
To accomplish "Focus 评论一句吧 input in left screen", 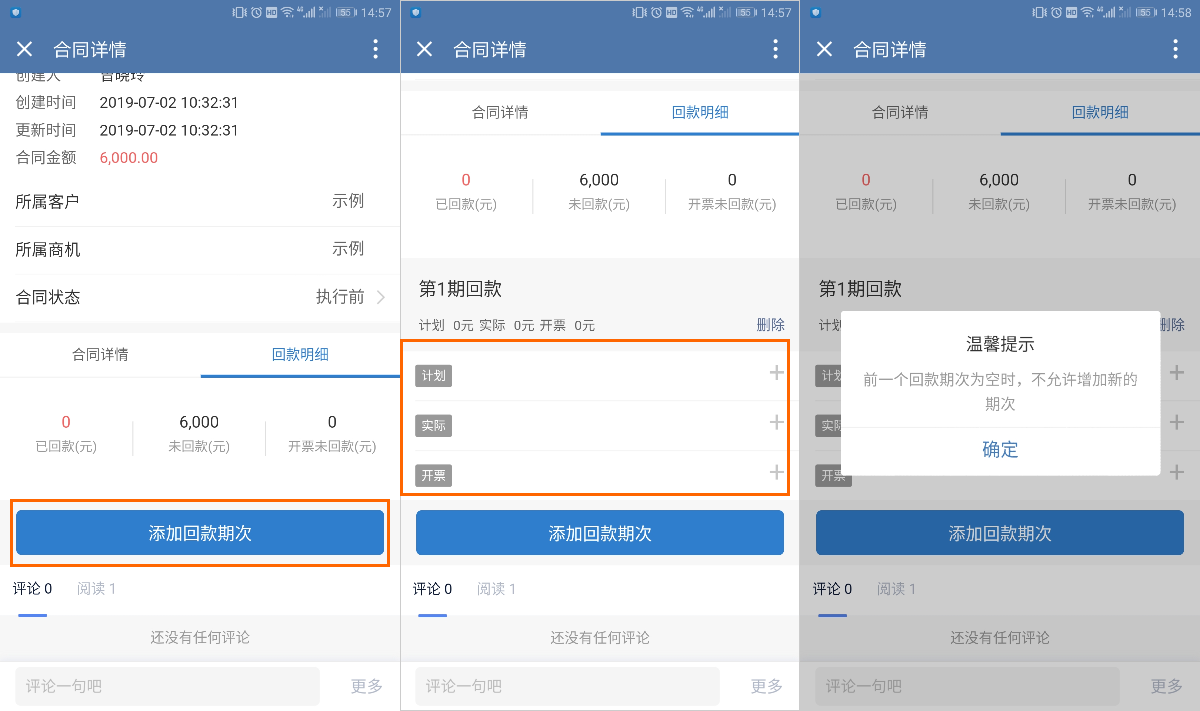I will tap(168, 686).
